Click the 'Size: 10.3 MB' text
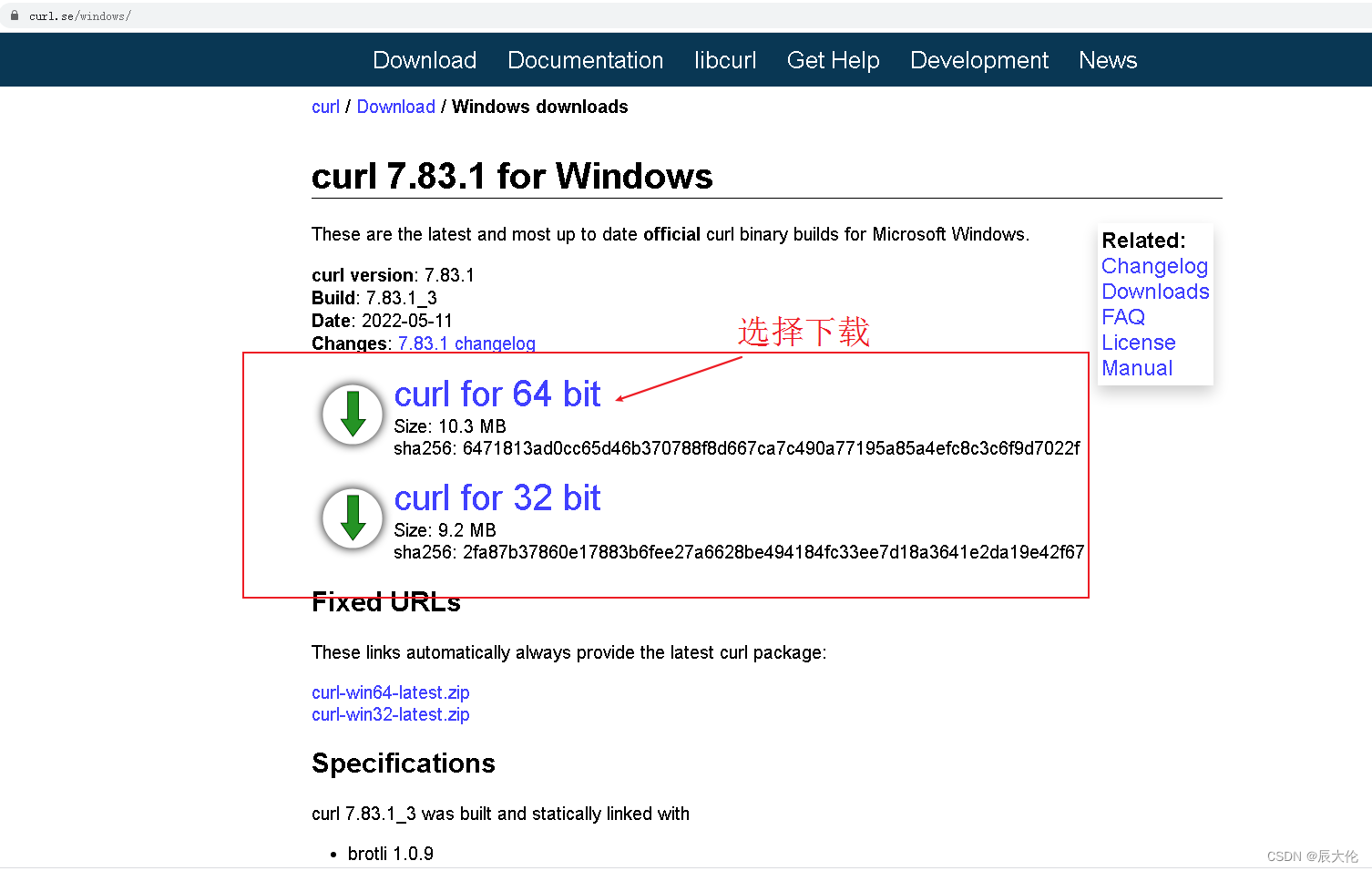Image resolution: width=1372 pixels, height=871 pixels. [450, 426]
